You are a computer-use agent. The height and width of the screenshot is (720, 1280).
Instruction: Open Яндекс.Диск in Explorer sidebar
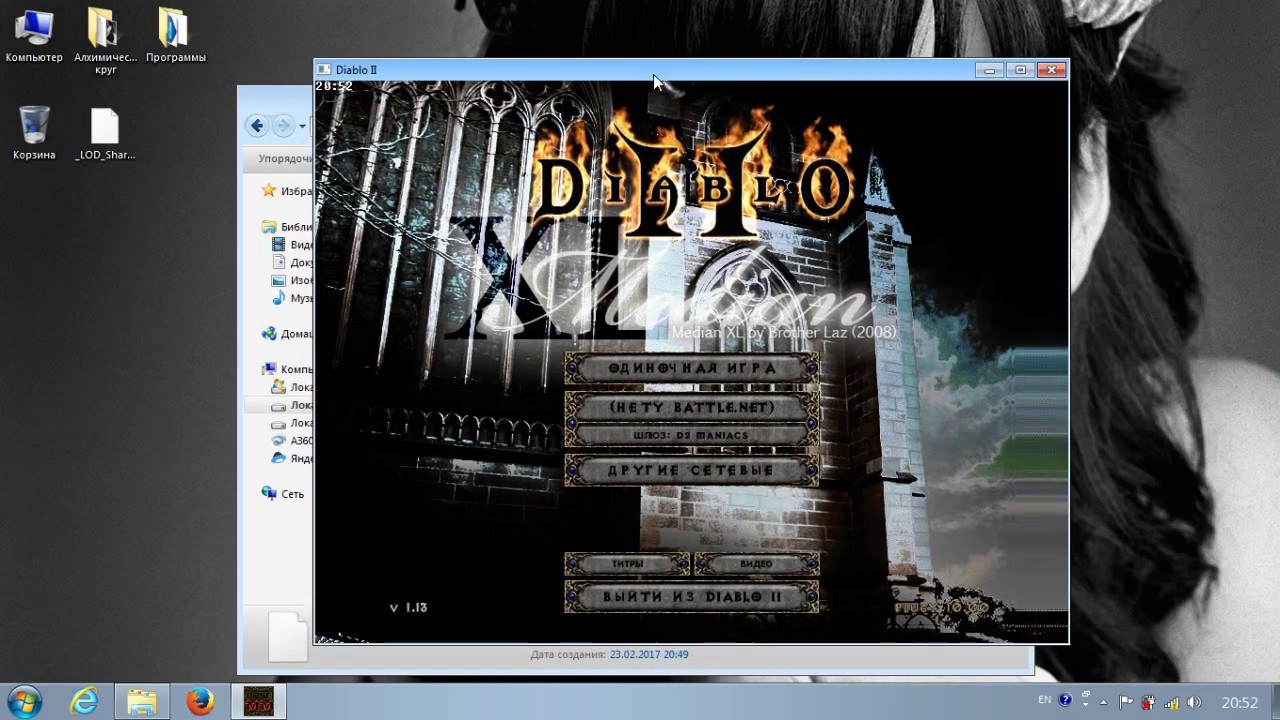tap(293, 459)
